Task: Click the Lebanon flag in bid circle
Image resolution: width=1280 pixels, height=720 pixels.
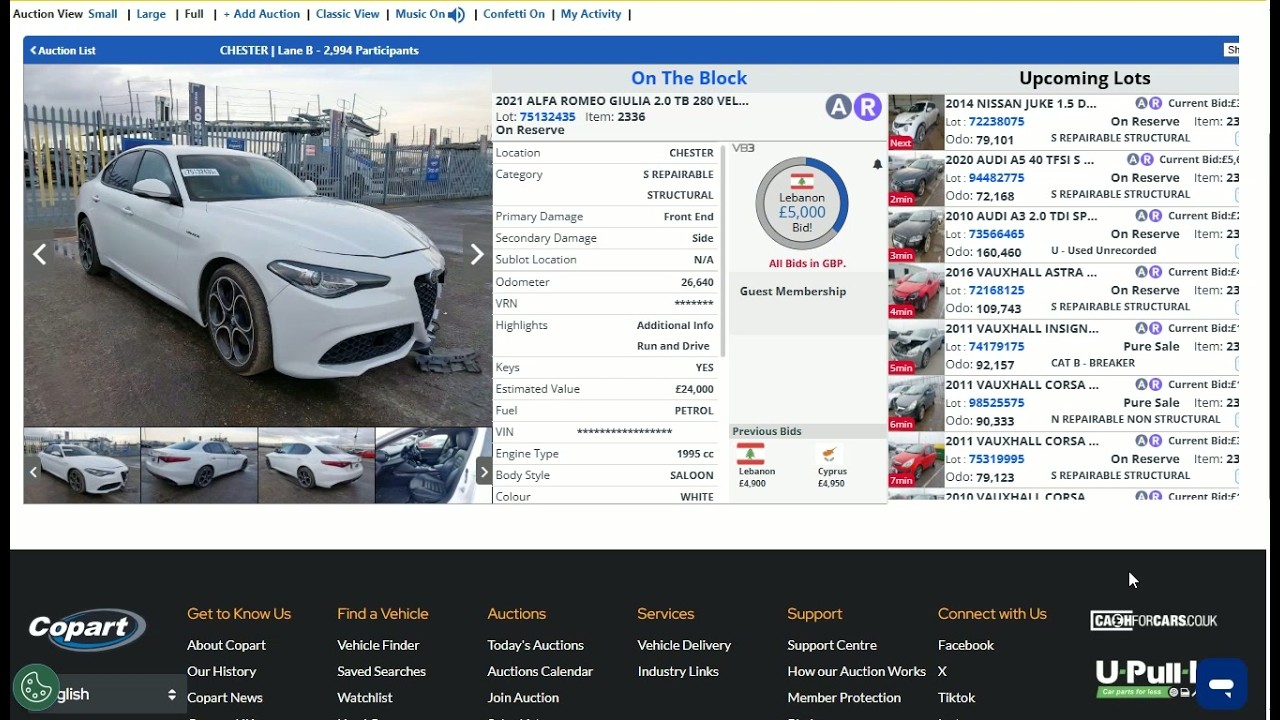Action: [x=801, y=181]
